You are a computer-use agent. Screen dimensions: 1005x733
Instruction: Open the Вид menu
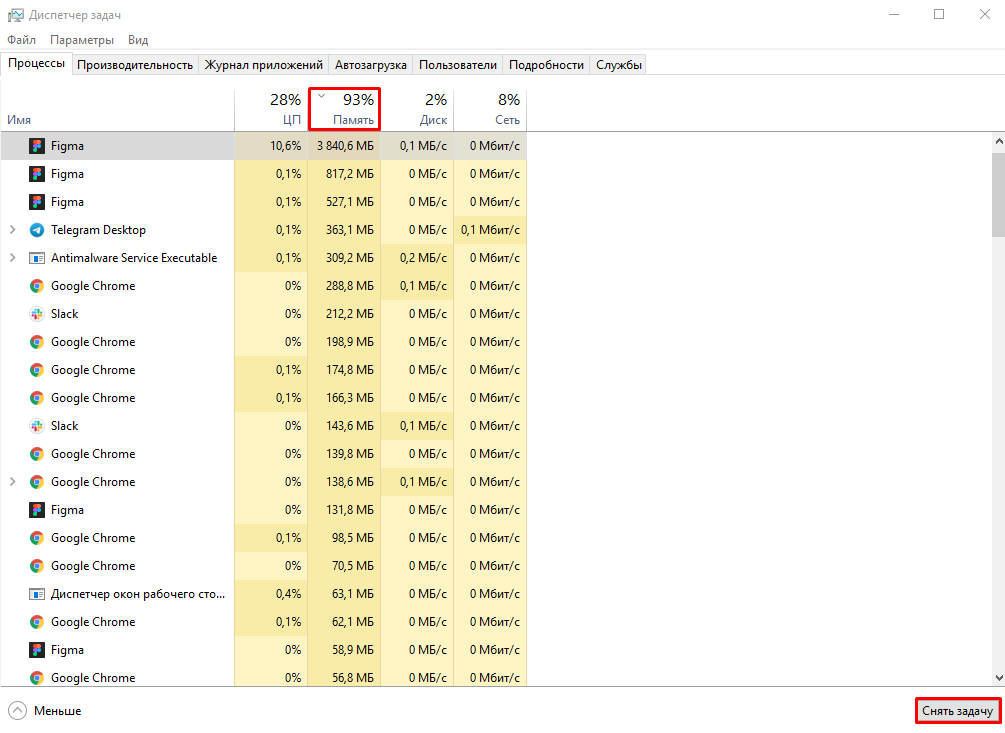(138, 40)
